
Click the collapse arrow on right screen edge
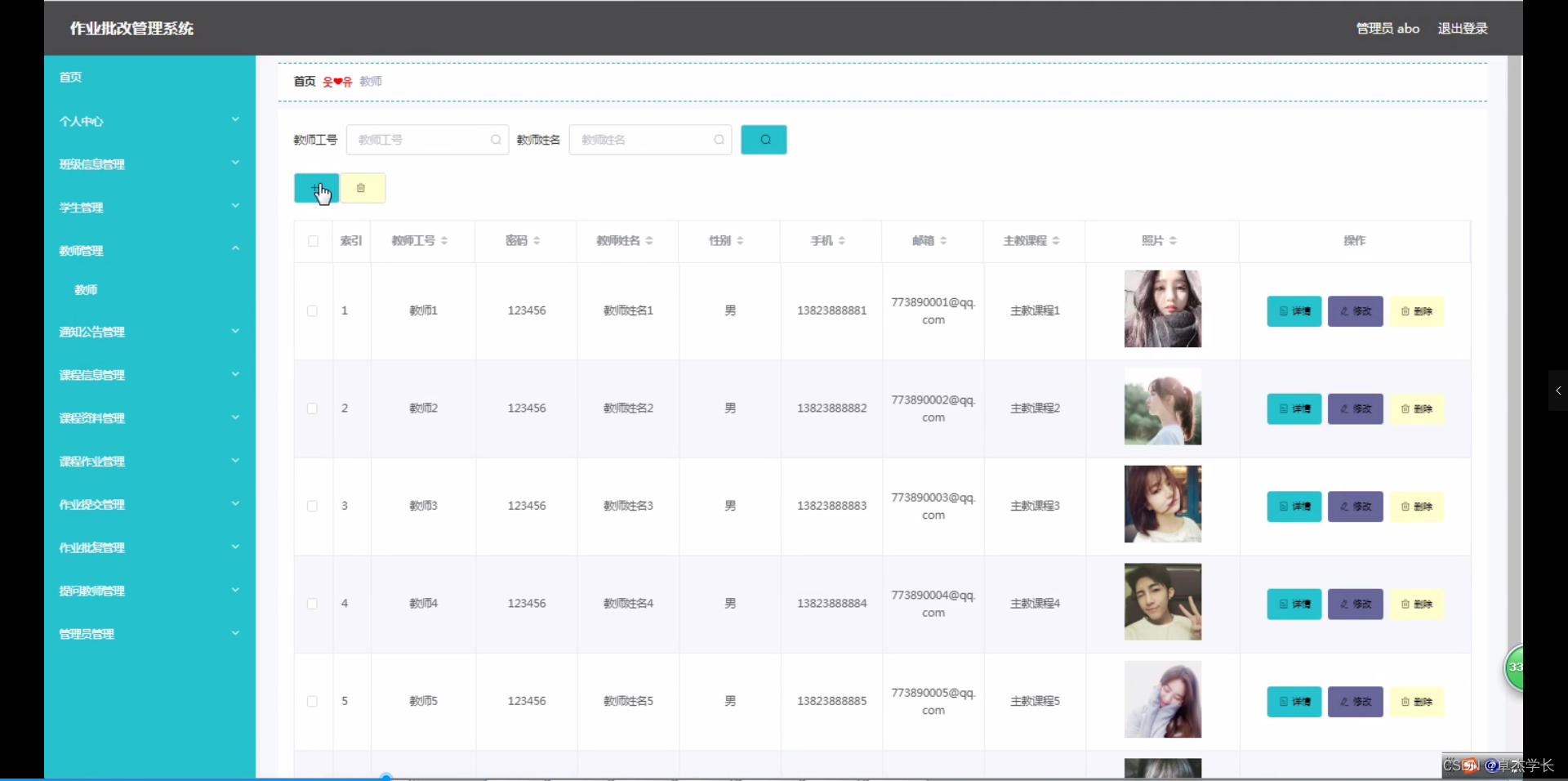point(1558,391)
